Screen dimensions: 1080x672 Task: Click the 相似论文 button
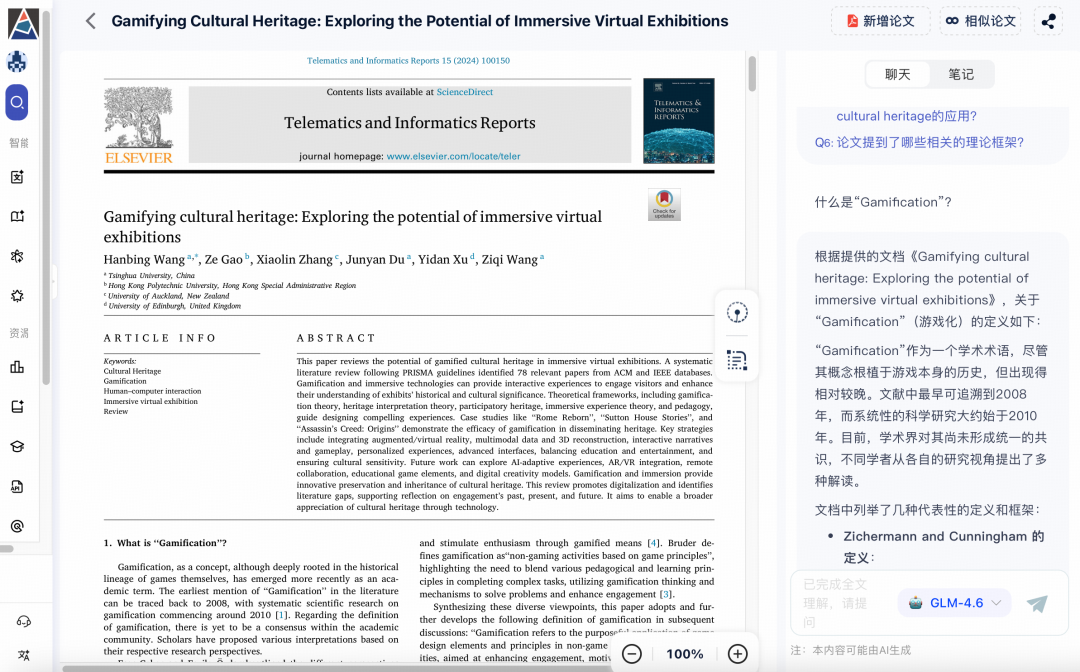click(980, 21)
